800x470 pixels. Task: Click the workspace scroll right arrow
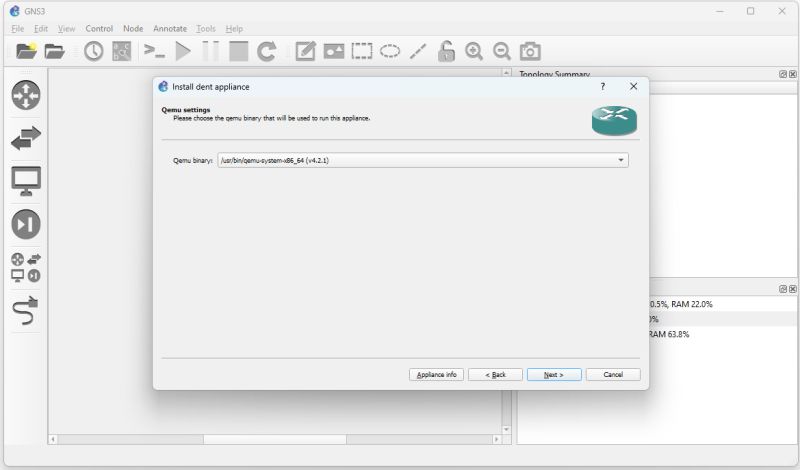(496, 439)
